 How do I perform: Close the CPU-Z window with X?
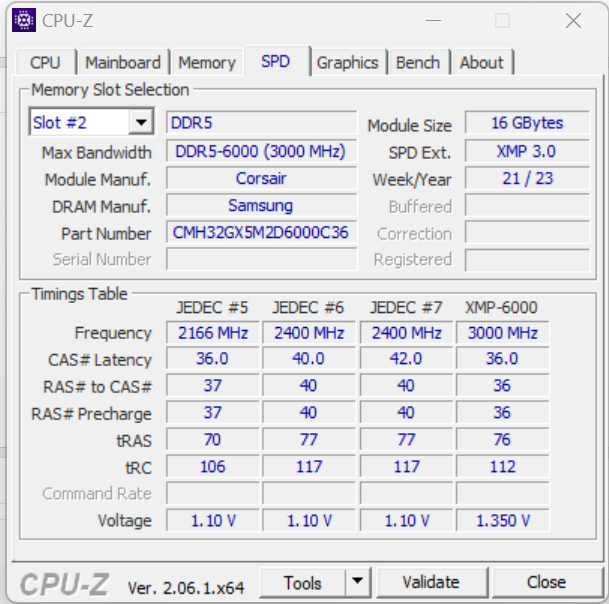coord(573,21)
